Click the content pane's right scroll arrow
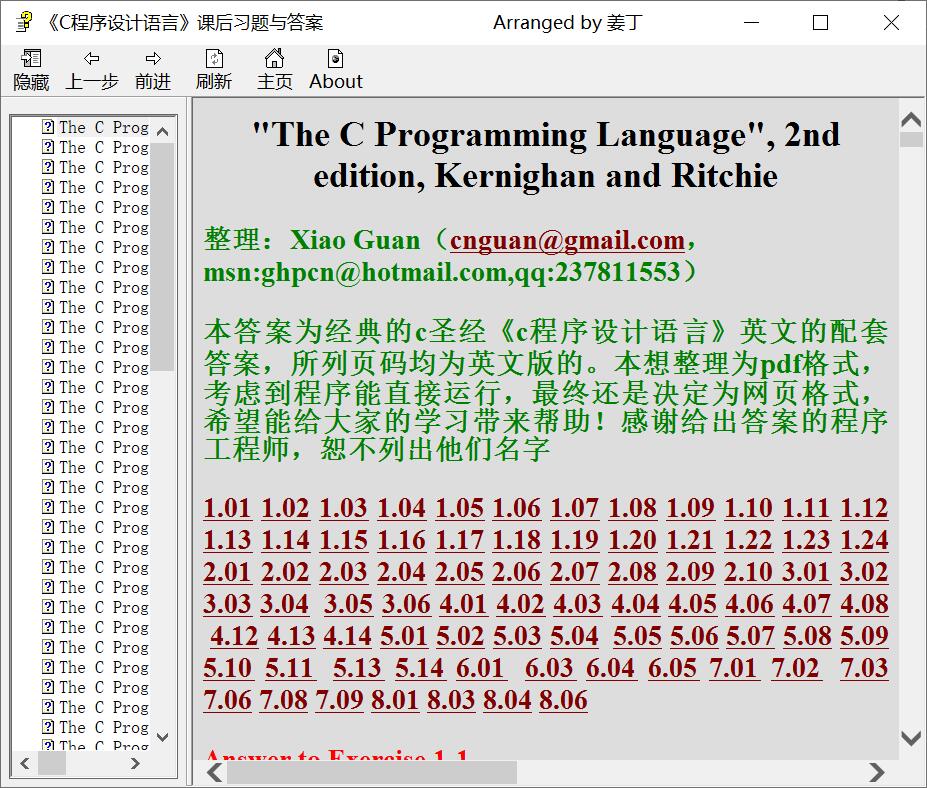927x788 pixels. click(x=877, y=773)
